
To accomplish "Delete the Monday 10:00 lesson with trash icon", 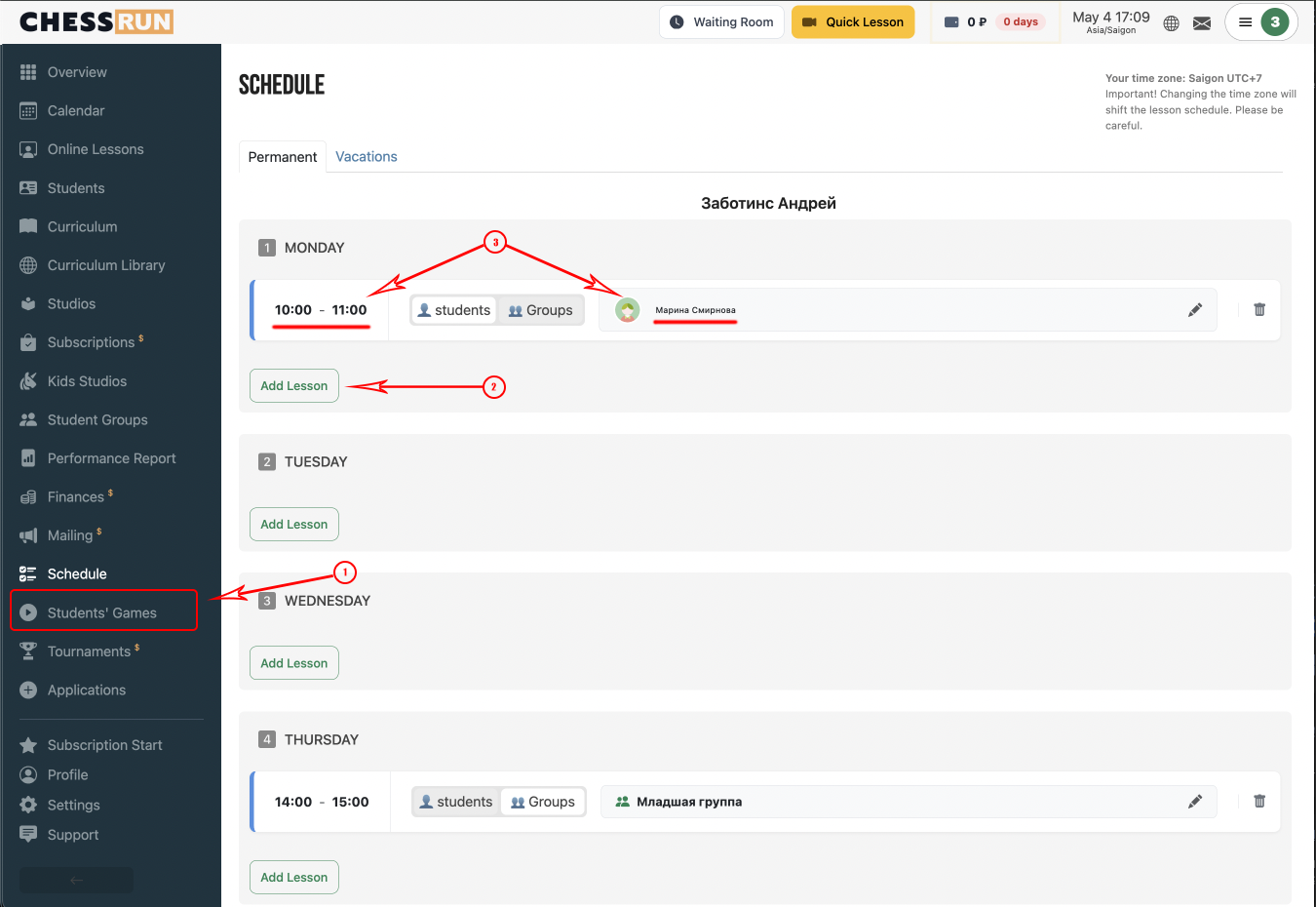I will 1259,309.
